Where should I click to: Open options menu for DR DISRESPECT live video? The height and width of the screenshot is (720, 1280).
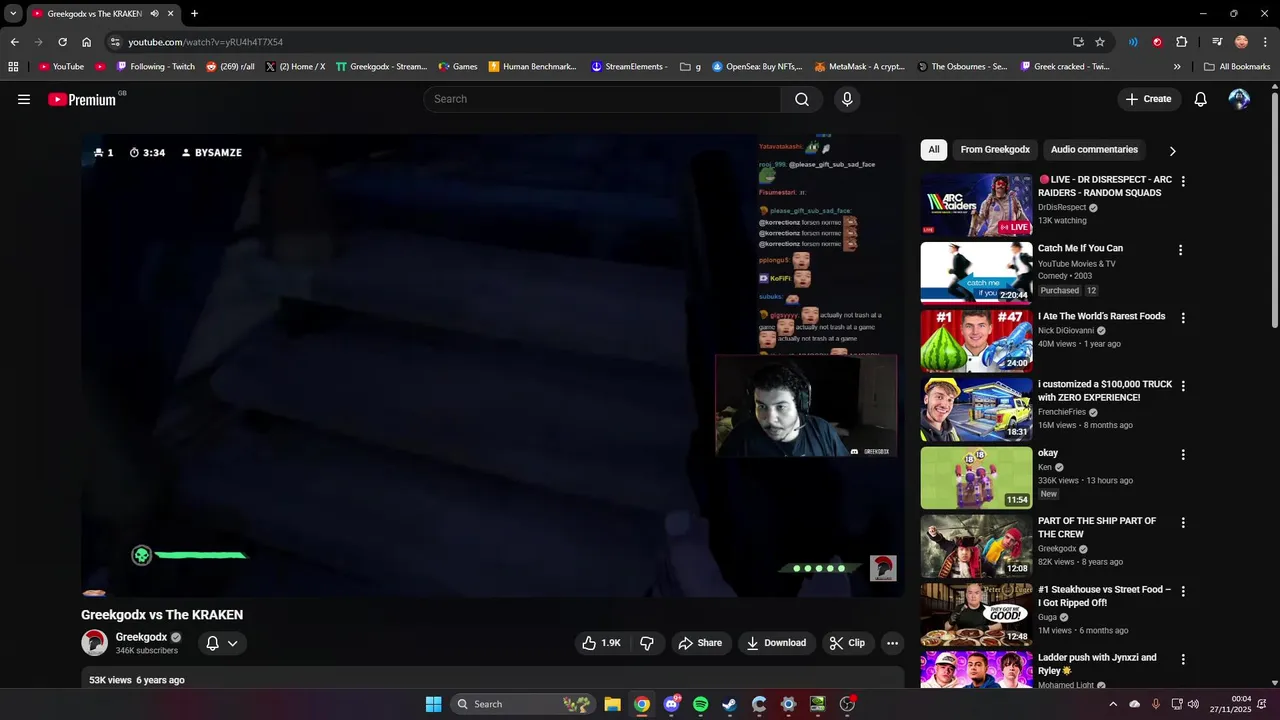coord(1183,182)
